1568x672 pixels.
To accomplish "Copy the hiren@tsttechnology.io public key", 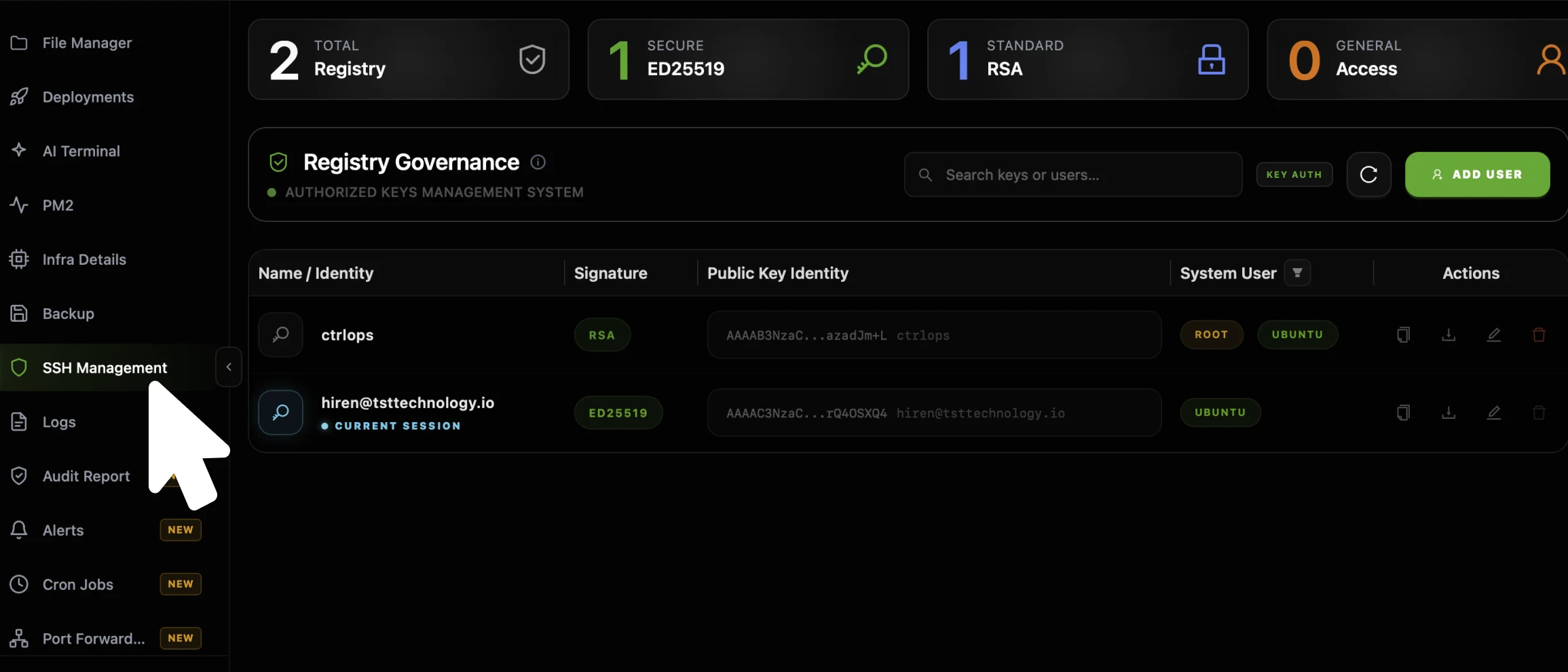I will pos(1403,412).
